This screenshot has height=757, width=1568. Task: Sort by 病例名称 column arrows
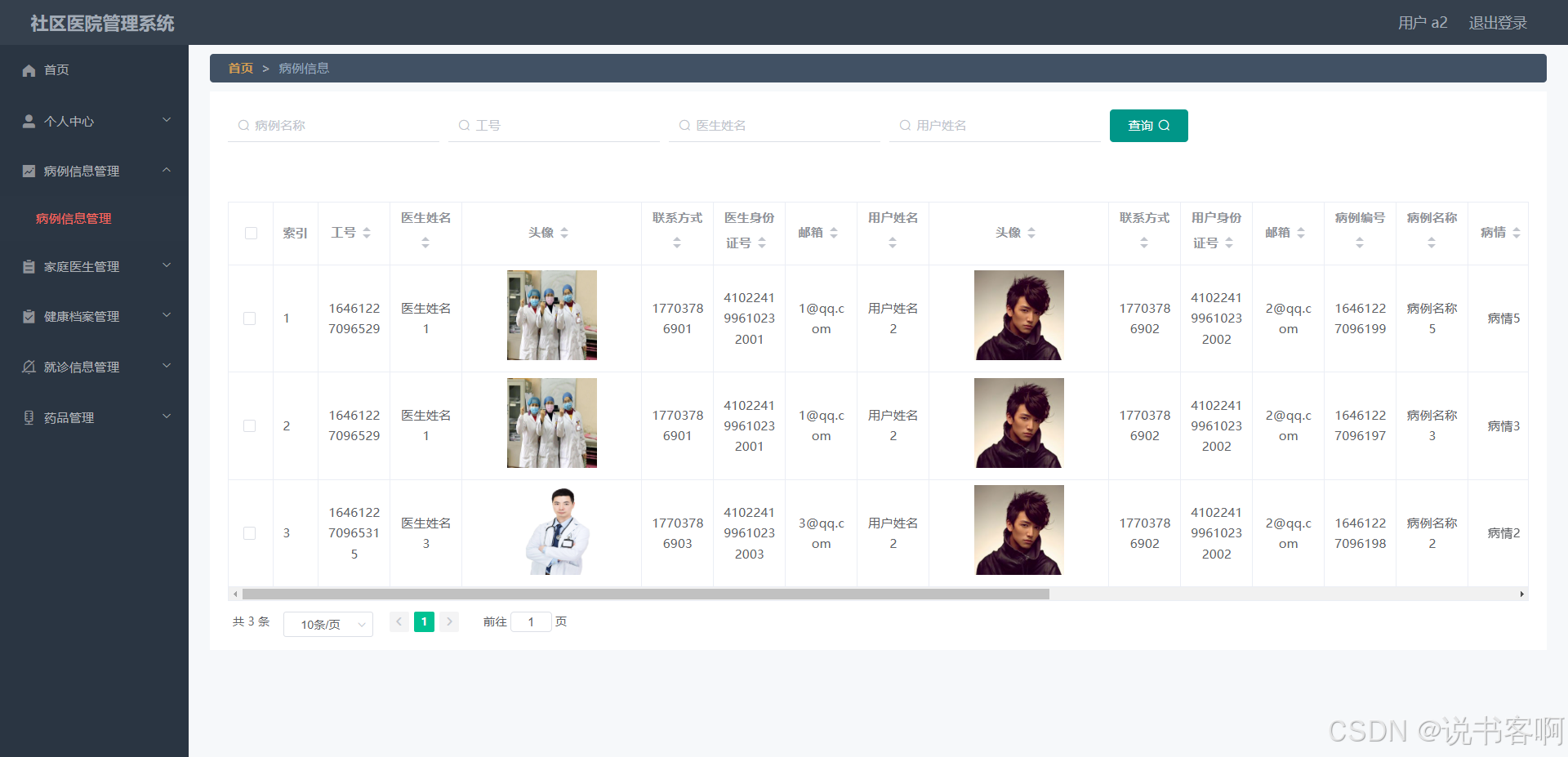point(1432,243)
